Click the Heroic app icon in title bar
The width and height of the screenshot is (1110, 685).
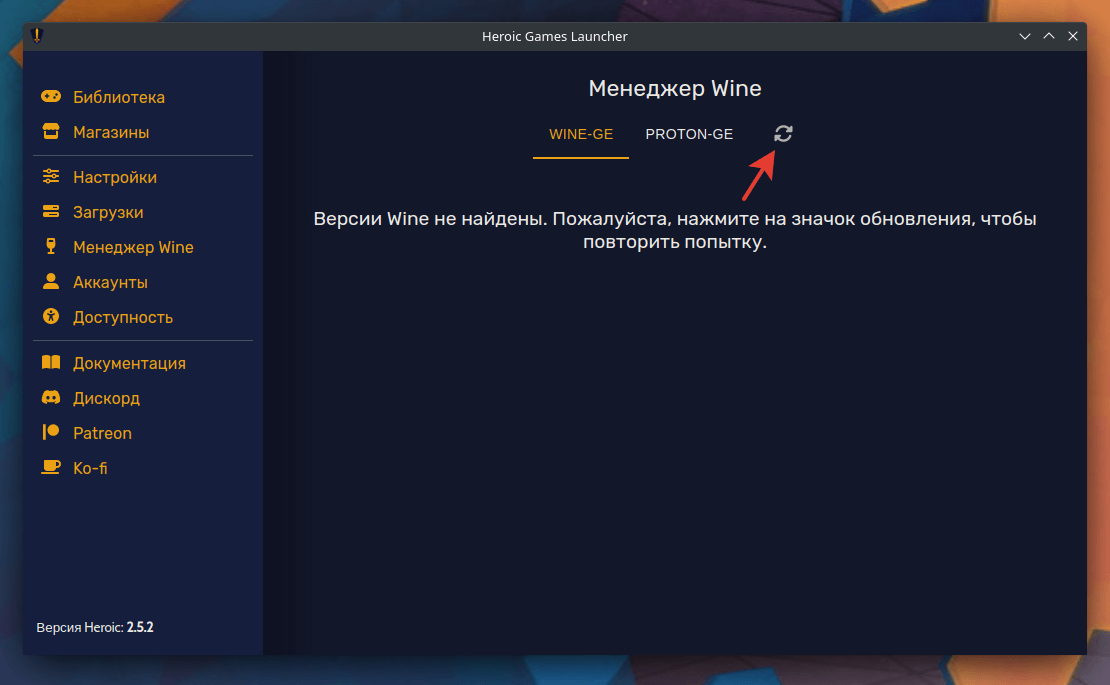point(38,35)
